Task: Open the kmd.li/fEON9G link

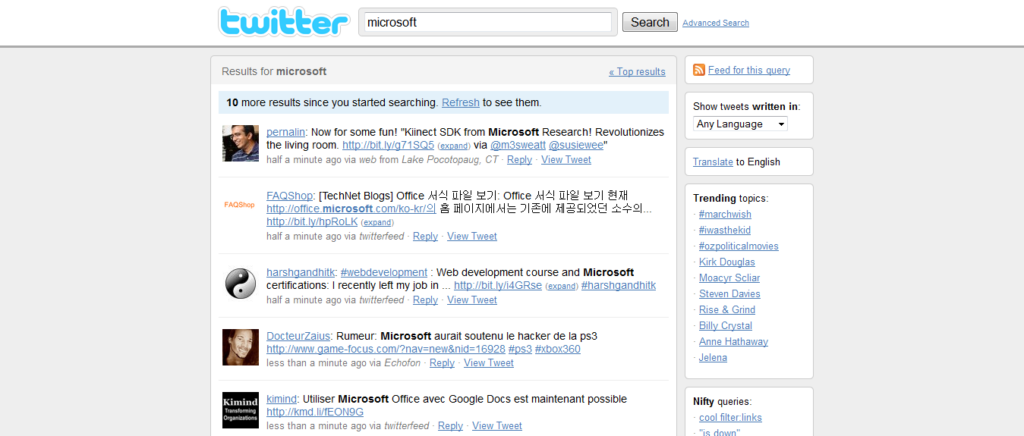Action: [315, 412]
